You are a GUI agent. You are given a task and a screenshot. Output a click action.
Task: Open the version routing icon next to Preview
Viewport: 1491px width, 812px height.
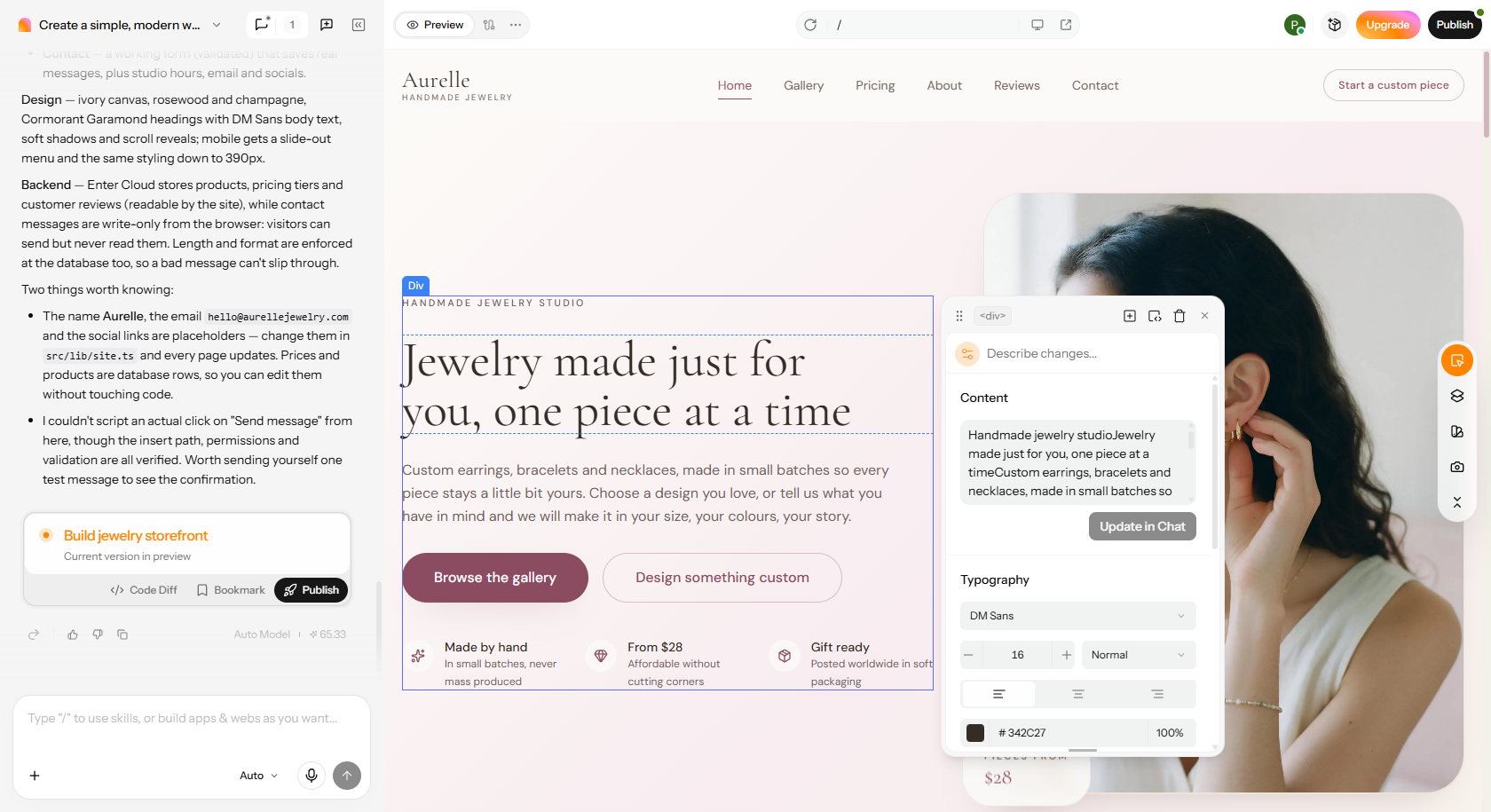(489, 25)
